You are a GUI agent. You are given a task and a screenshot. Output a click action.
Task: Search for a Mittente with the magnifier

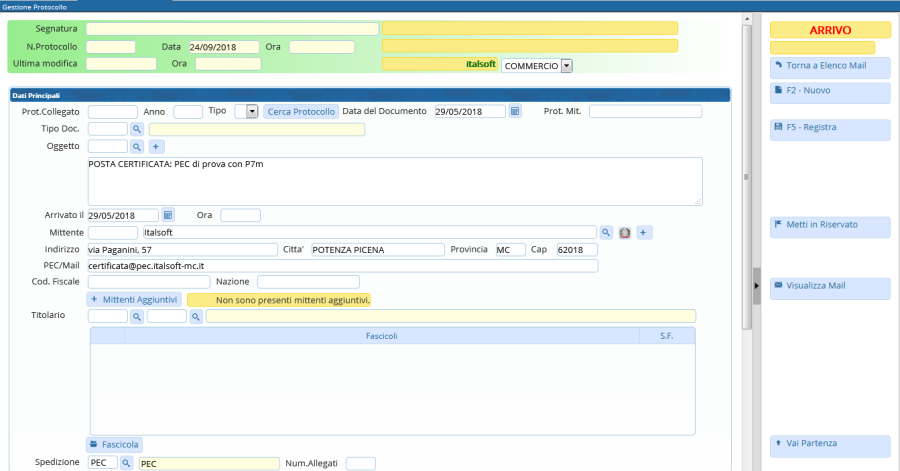pyautogui.click(x=606, y=232)
